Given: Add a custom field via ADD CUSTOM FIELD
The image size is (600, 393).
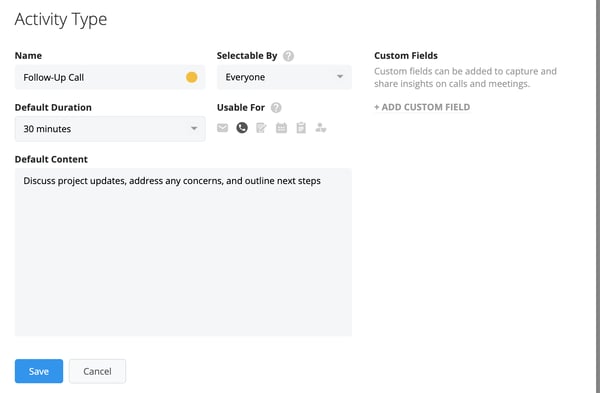Looking at the screenshot, I should (x=422, y=107).
